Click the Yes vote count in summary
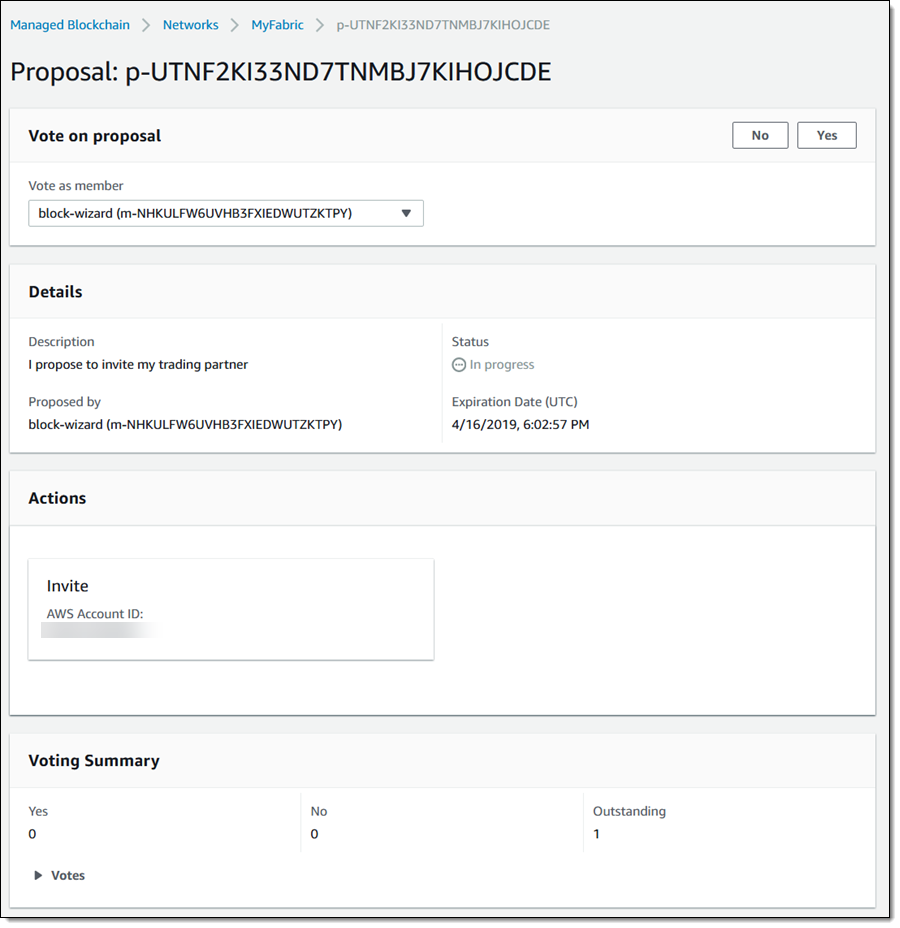The width and height of the screenshot is (900, 928). [32, 834]
